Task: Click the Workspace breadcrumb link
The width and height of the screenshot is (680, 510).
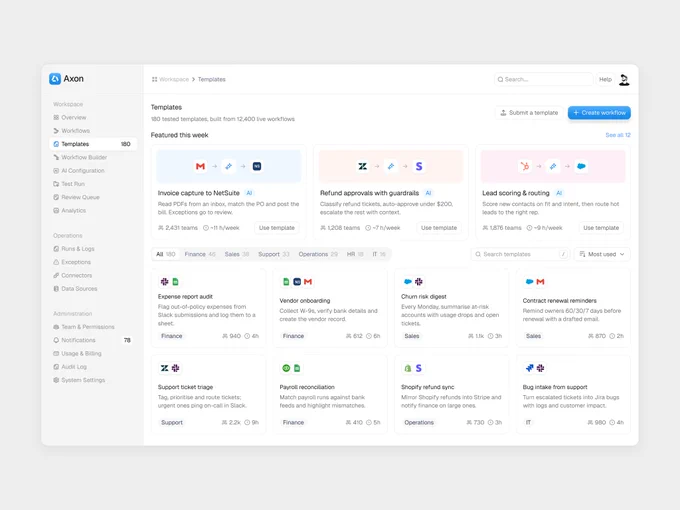Action: 174,79
